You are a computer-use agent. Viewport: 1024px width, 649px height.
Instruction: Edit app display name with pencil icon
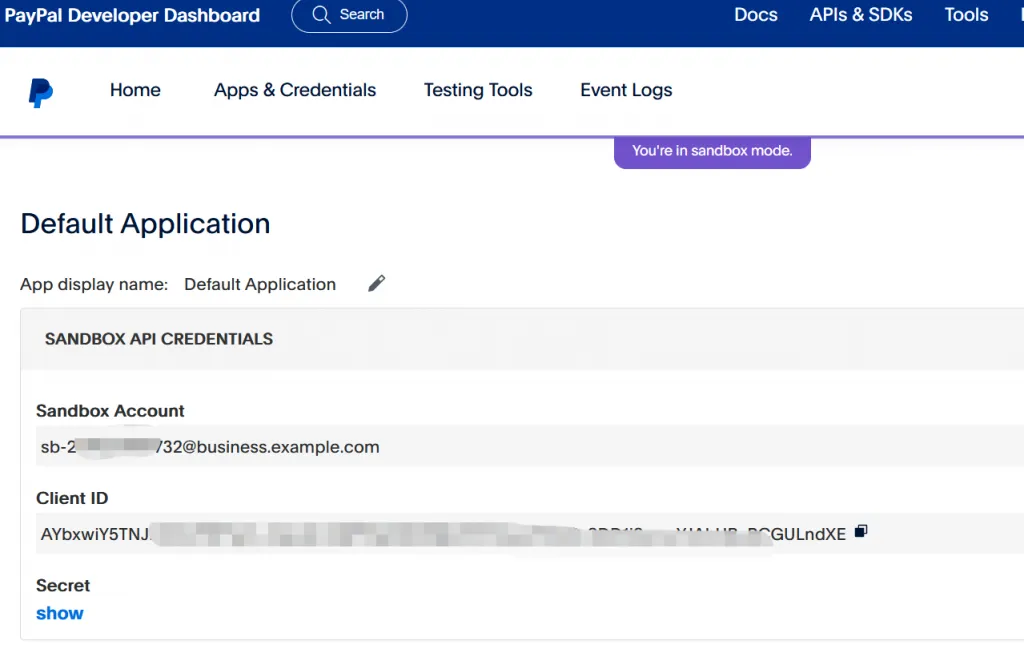pyautogui.click(x=376, y=284)
